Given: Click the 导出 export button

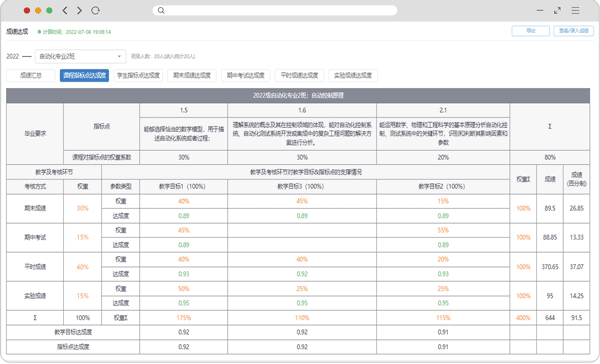Looking at the screenshot, I should (530, 31).
